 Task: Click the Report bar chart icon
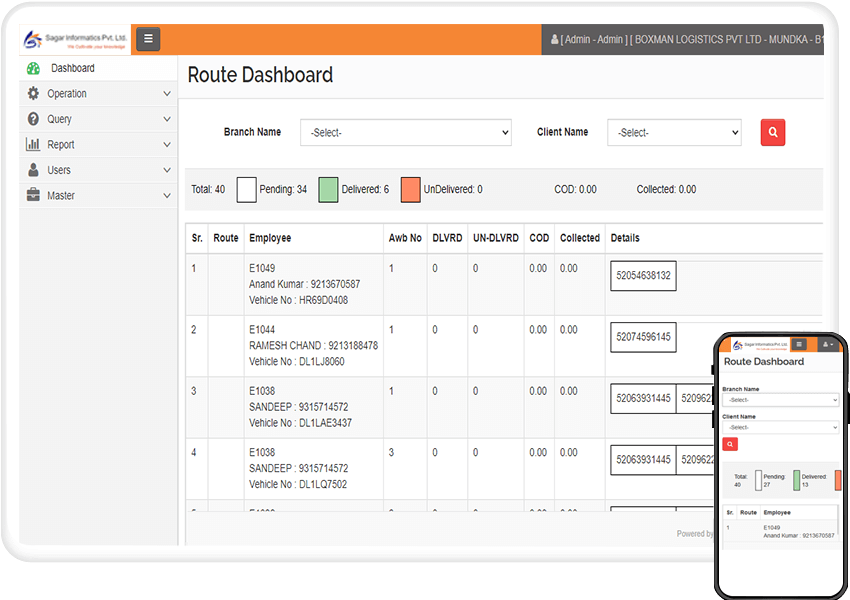33,145
